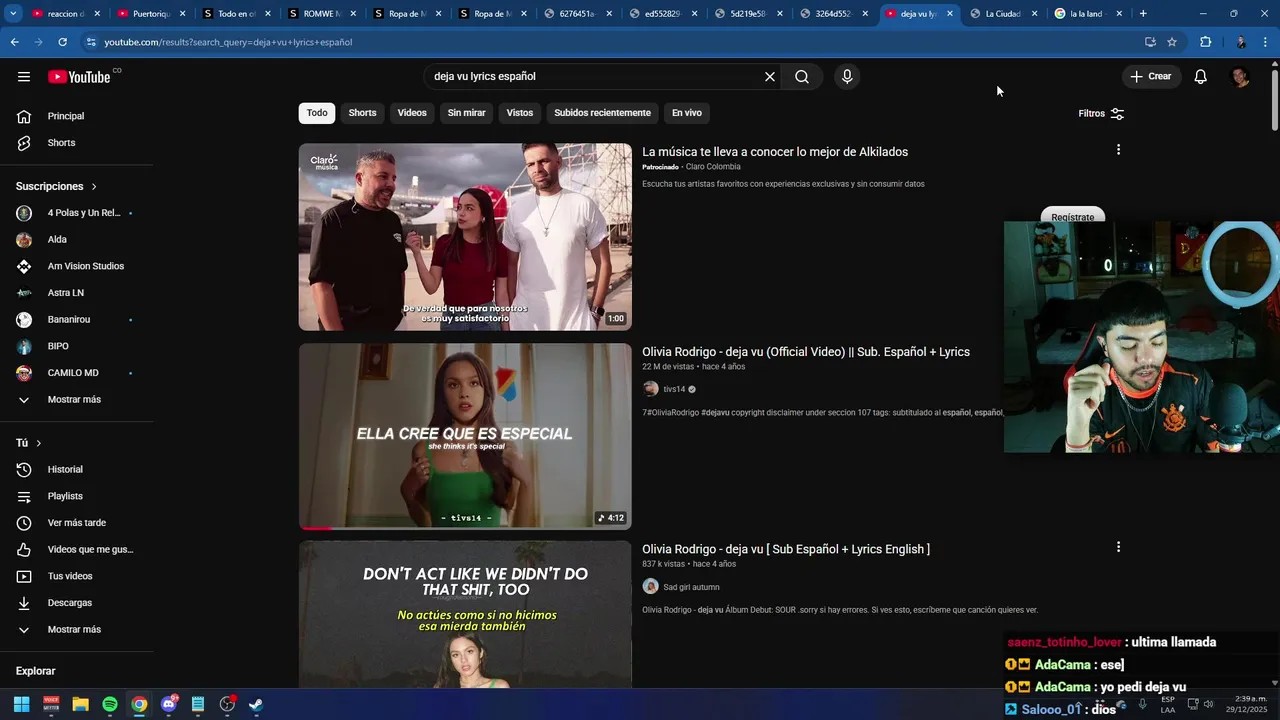
Task: Open Spotify from the taskbar
Action: pyautogui.click(x=110, y=704)
